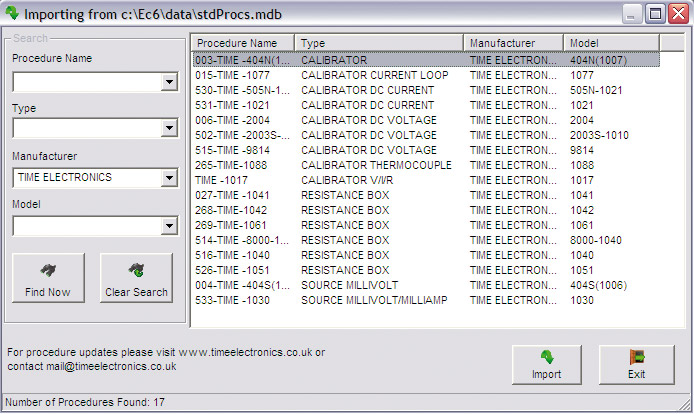This screenshot has width=694, height=414.
Task: Sort list by Type column header
Action: 378,43
